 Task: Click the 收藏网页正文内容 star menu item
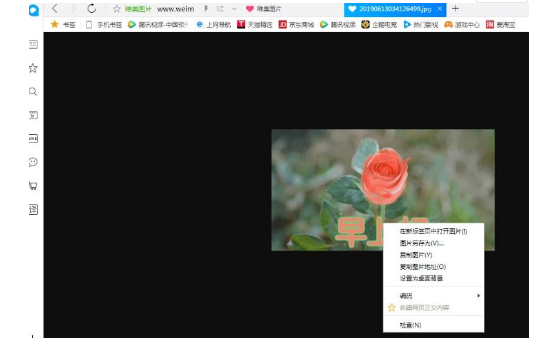pos(434,308)
